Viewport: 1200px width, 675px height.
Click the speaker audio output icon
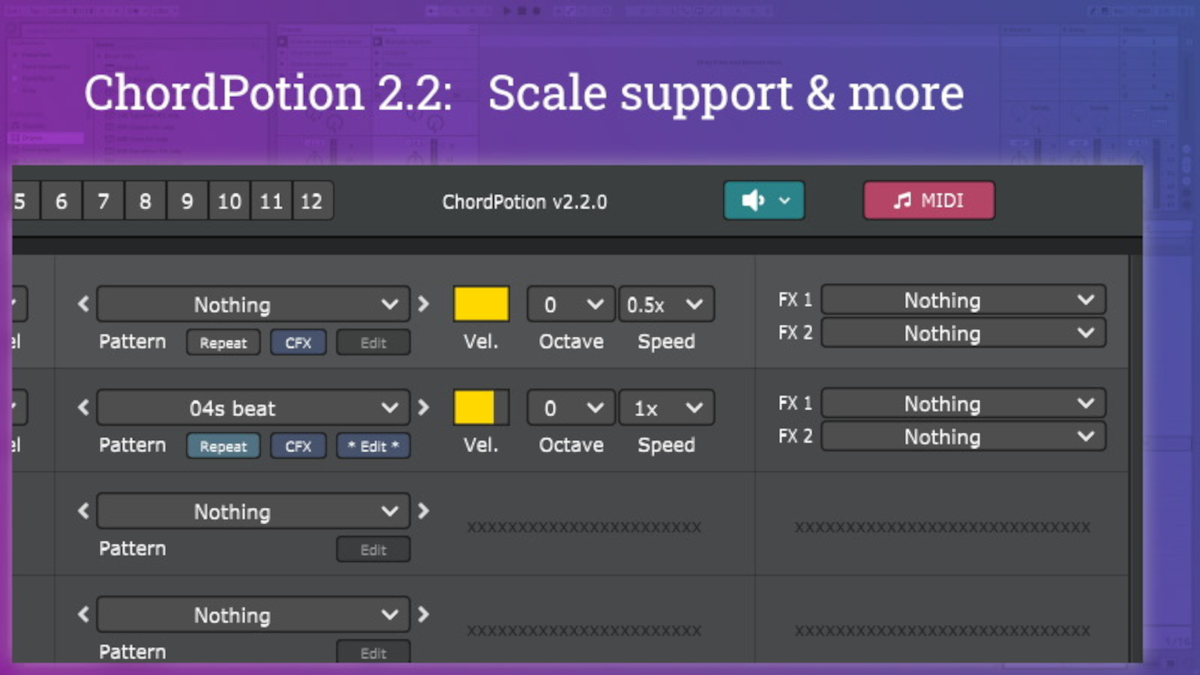(x=753, y=201)
